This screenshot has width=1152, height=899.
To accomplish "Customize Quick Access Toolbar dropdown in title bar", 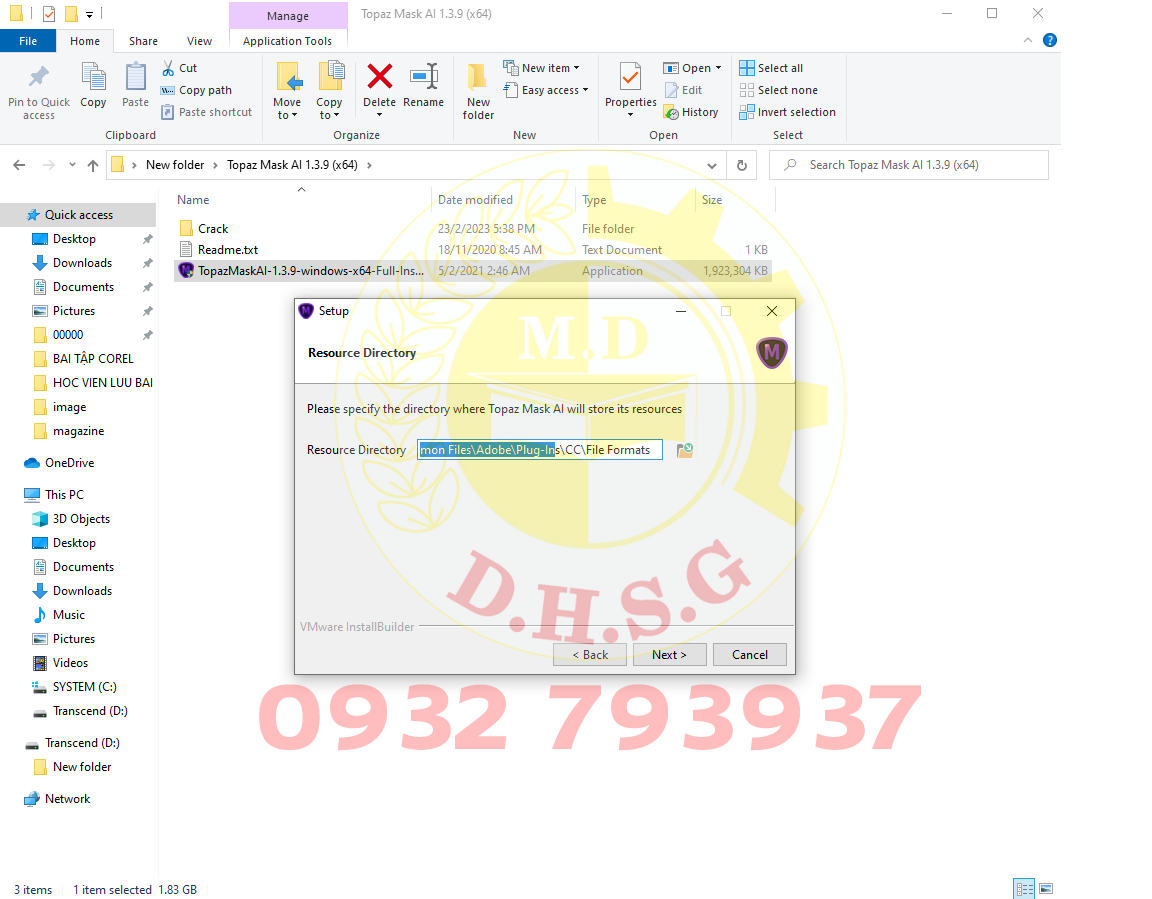I will [x=89, y=14].
